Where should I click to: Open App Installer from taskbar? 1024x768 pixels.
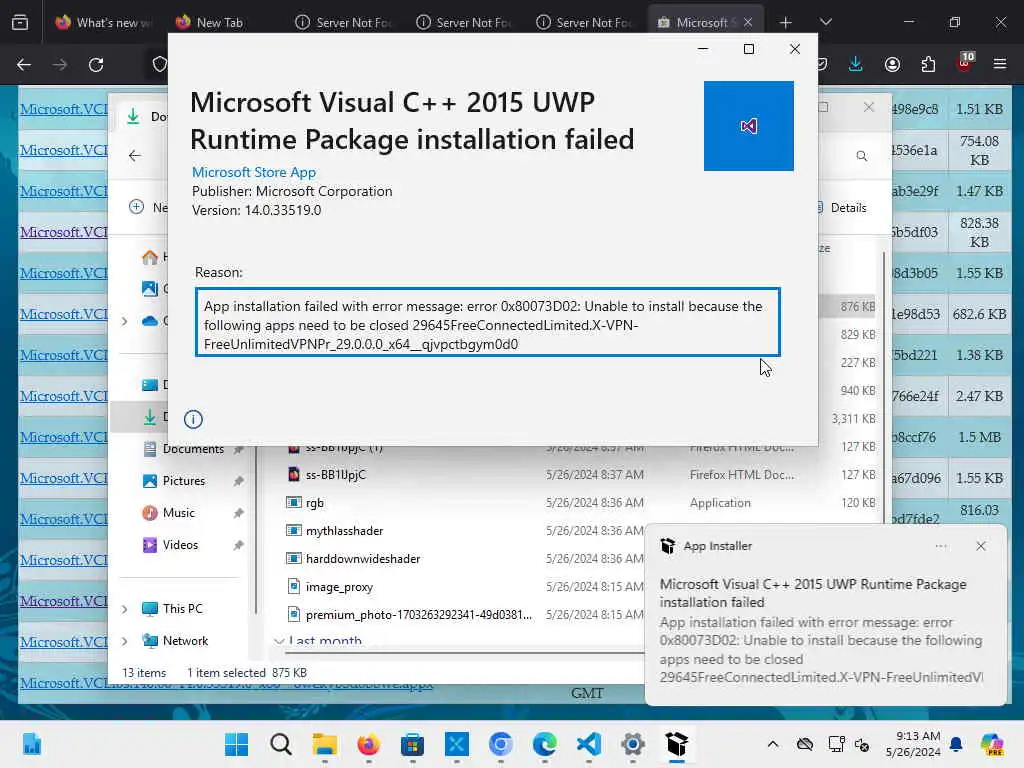click(x=677, y=744)
